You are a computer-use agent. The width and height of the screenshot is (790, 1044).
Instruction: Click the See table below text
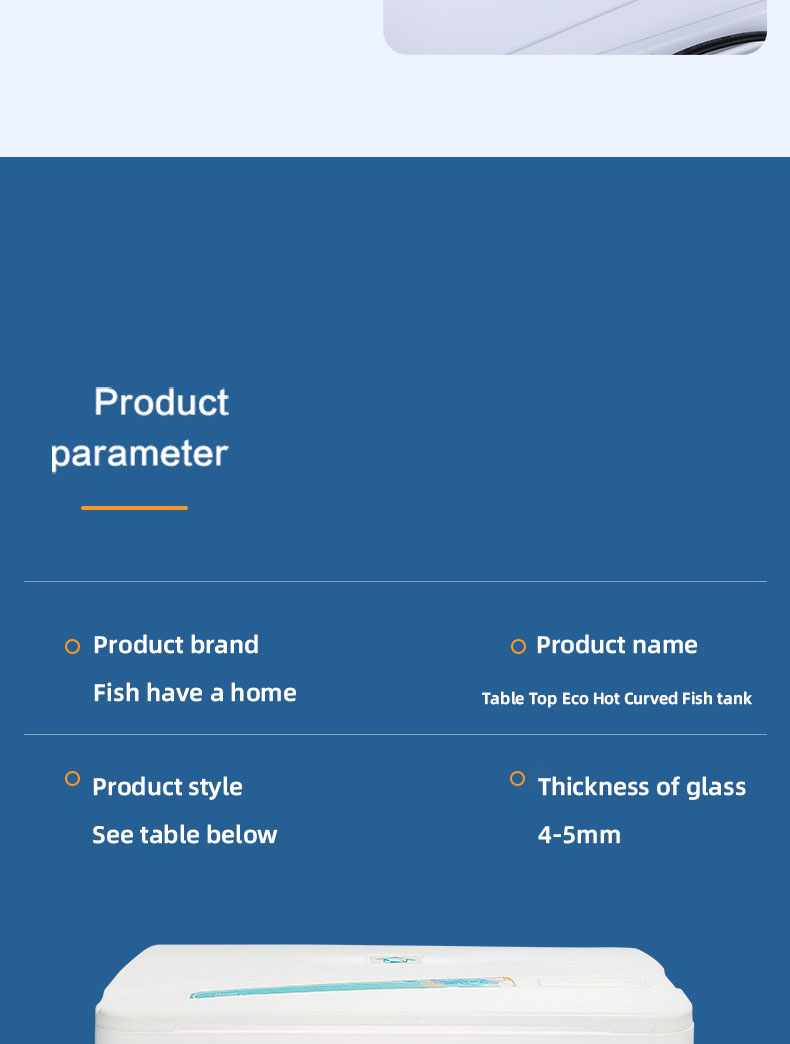(184, 834)
